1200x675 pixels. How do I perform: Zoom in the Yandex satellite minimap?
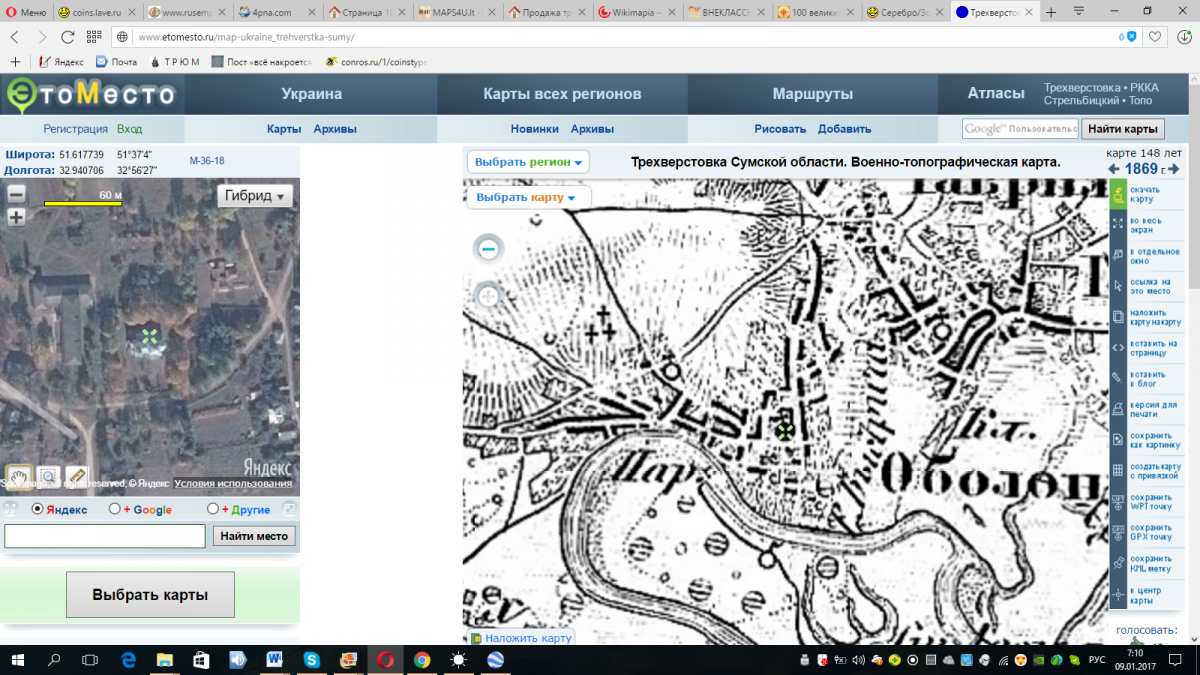(16, 217)
